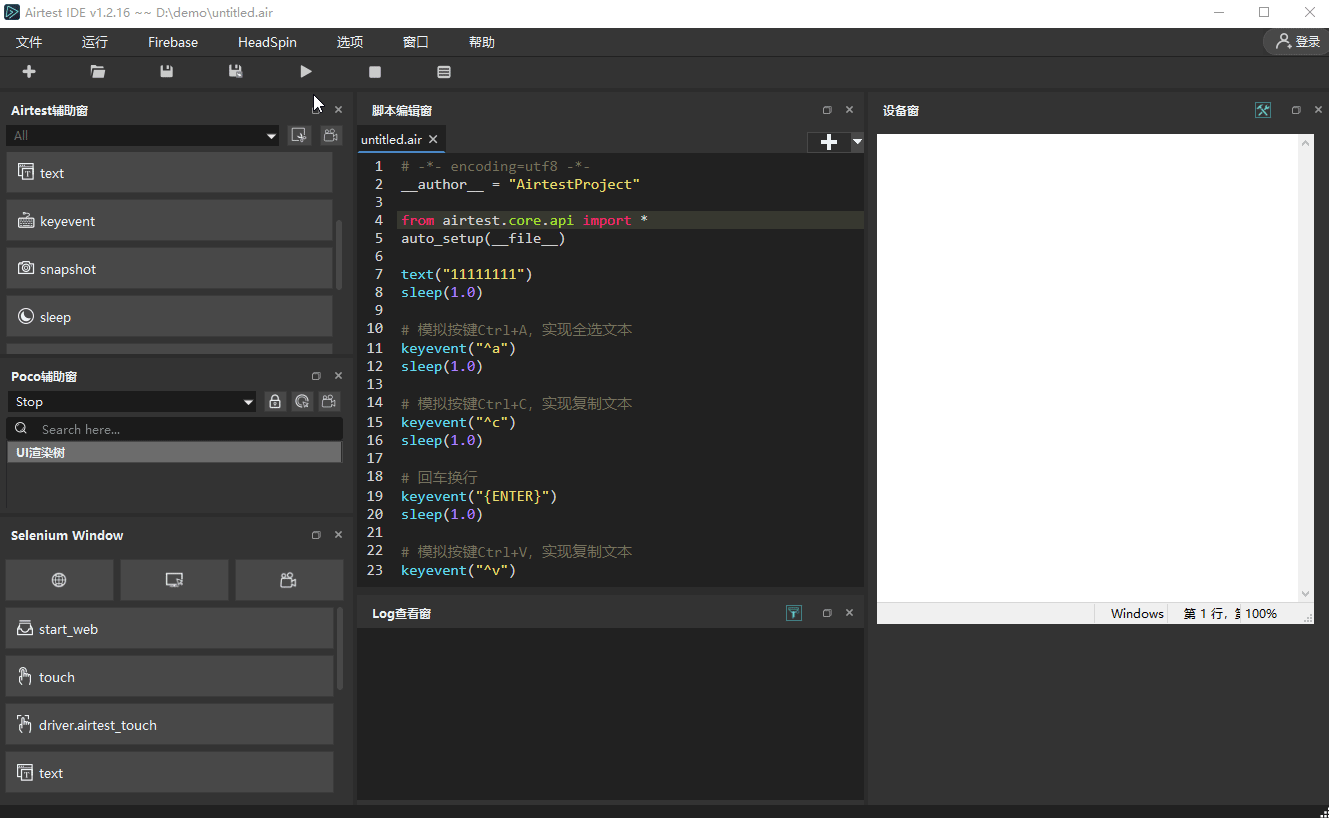Close the Selenium Window panel
This screenshot has height=818, width=1329.
click(338, 535)
